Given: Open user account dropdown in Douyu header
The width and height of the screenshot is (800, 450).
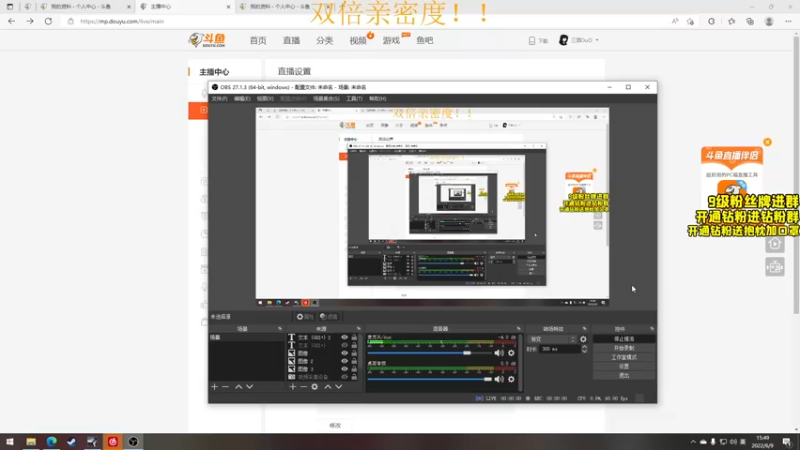Looking at the screenshot, I should (580, 40).
